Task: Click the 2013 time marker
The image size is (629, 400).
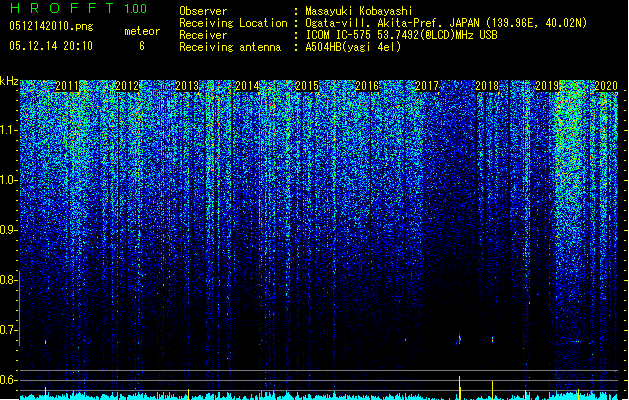Action: click(187, 86)
